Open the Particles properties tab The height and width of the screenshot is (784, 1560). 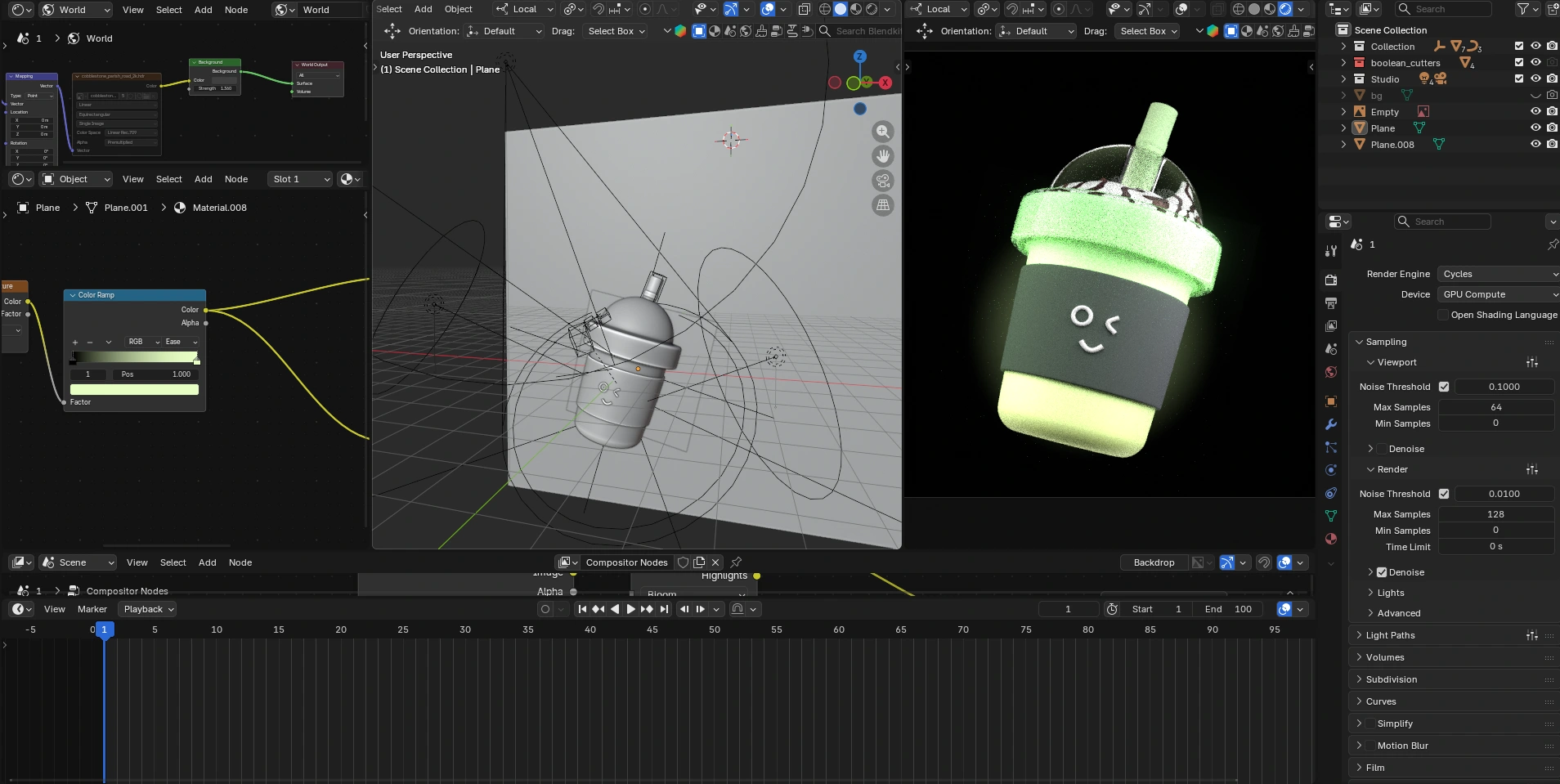pos(1331,447)
